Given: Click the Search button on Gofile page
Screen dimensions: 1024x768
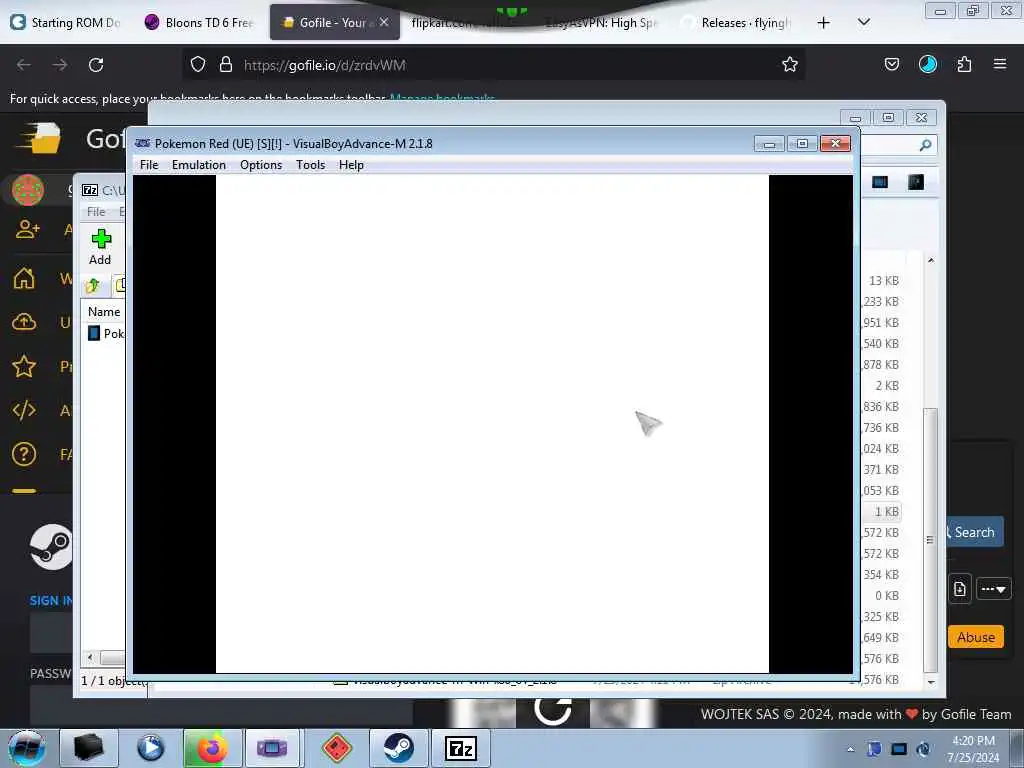Looking at the screenshot, I should (x=972, y=532).
